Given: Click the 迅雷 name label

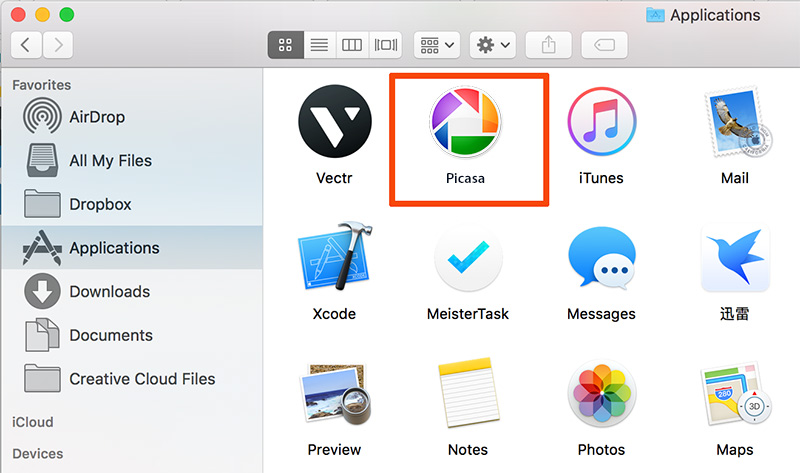Looking at the screenshot, I should (735, 313).
